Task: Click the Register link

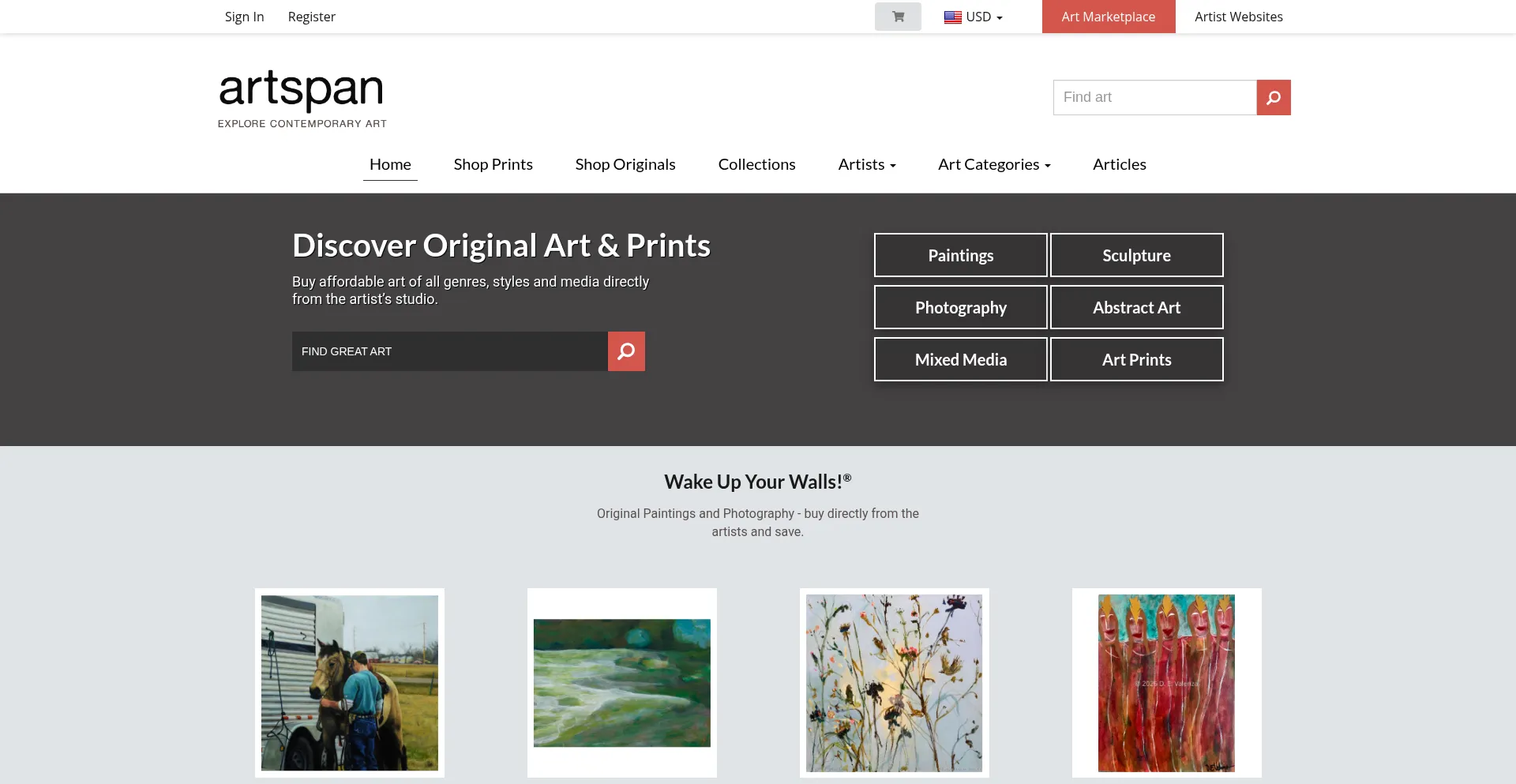Action: pos(311,17)
